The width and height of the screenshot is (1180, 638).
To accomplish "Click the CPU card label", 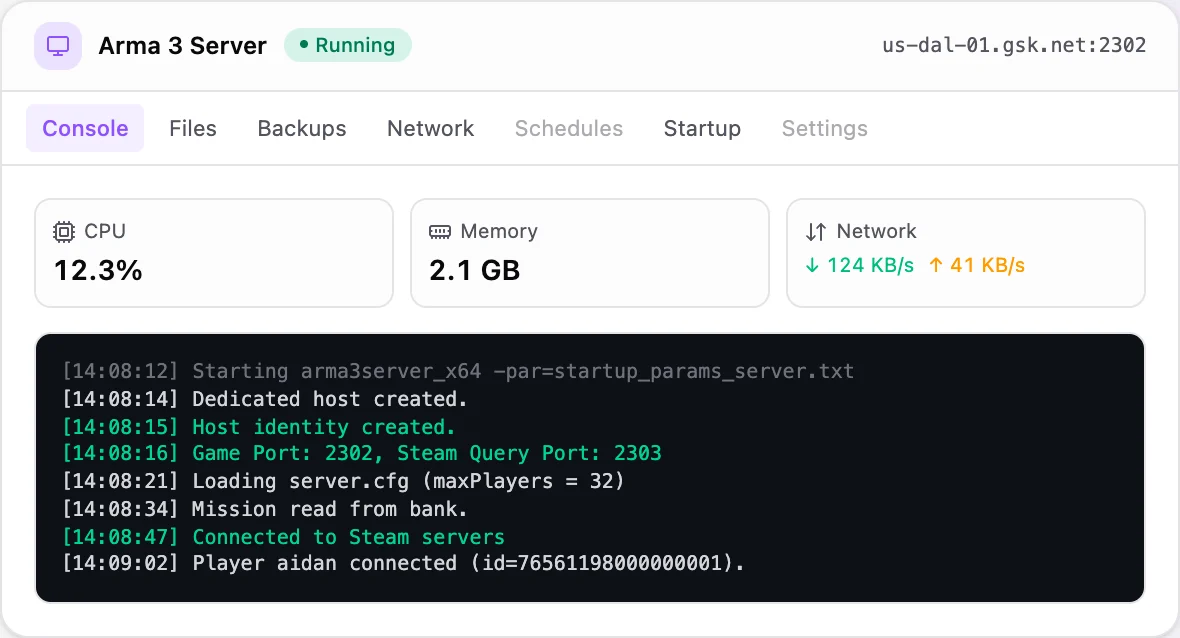I will point(105,231).
